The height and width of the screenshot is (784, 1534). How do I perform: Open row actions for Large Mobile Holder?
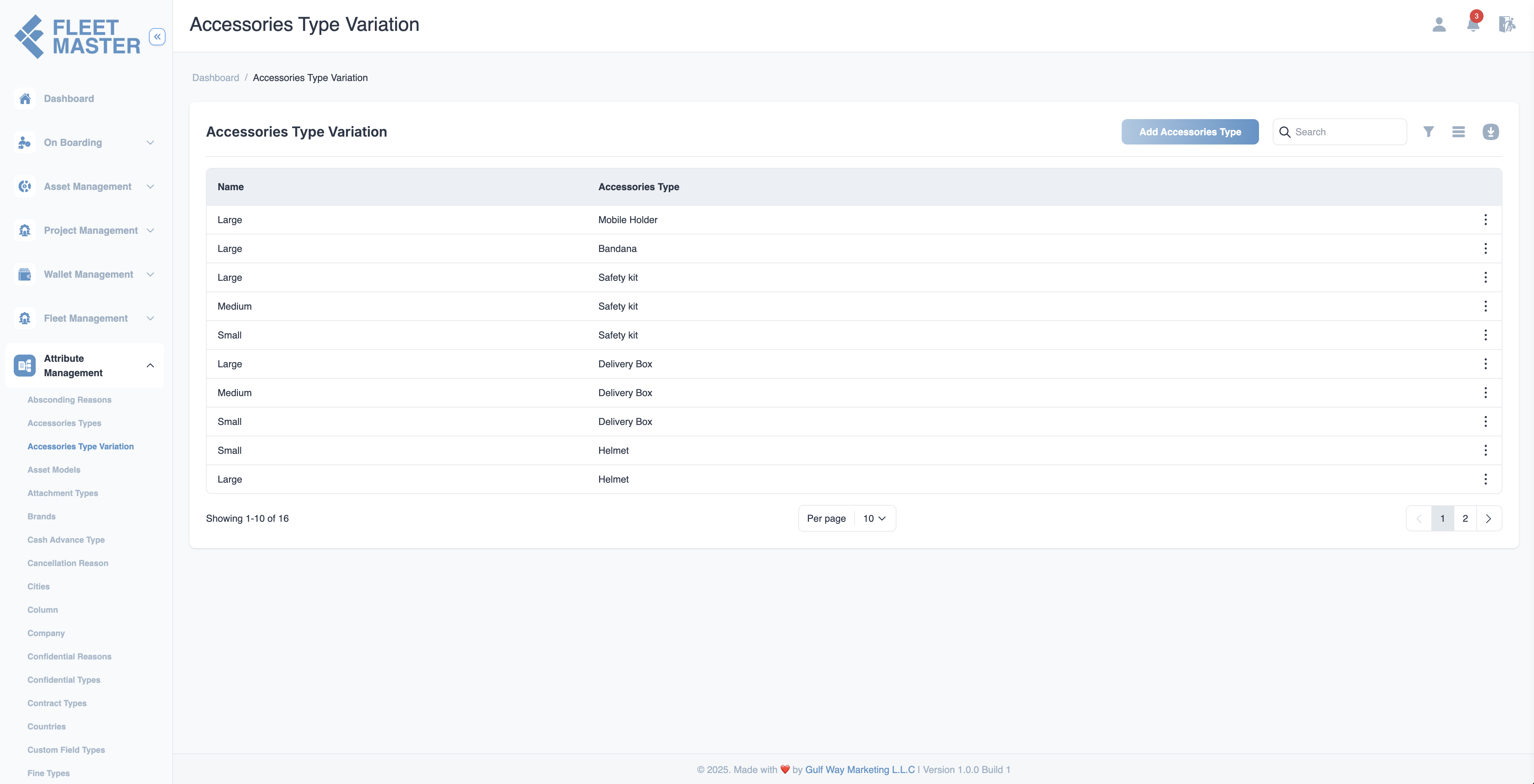point(1485,220)
